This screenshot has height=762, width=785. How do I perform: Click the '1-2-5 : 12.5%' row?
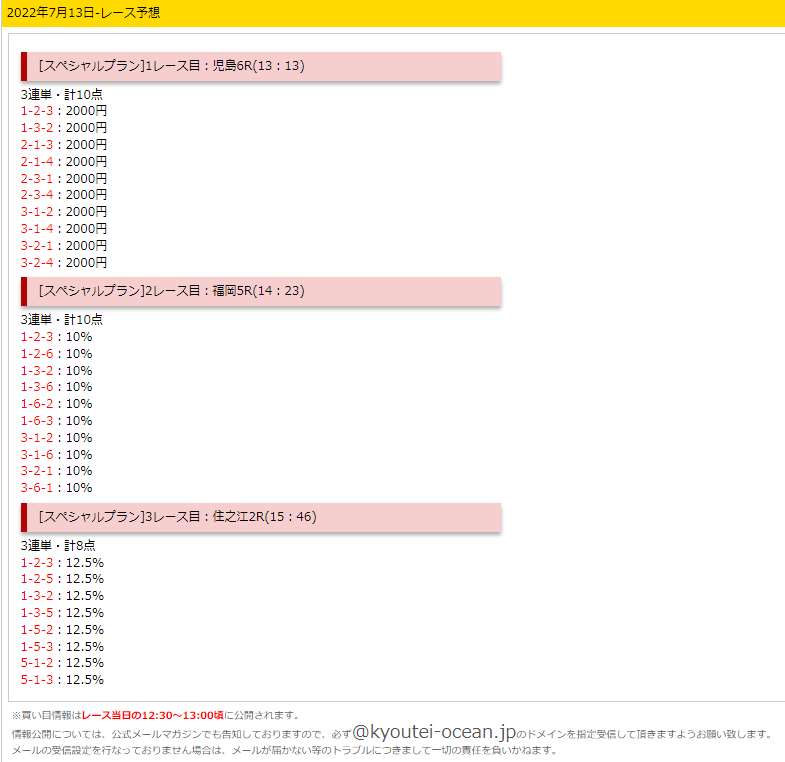pyautogui.click(x=62, y=579)
